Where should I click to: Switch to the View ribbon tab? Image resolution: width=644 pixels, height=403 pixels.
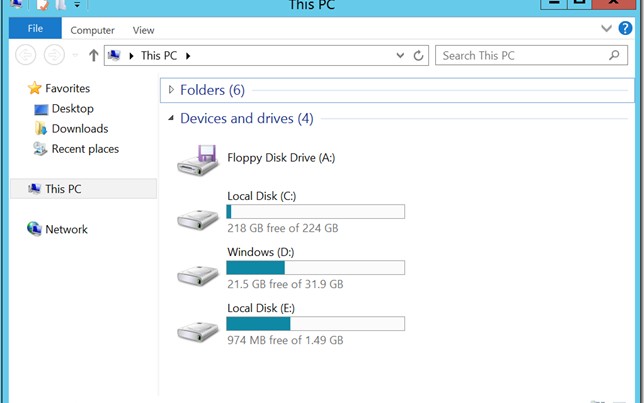(x=143, y=31)
